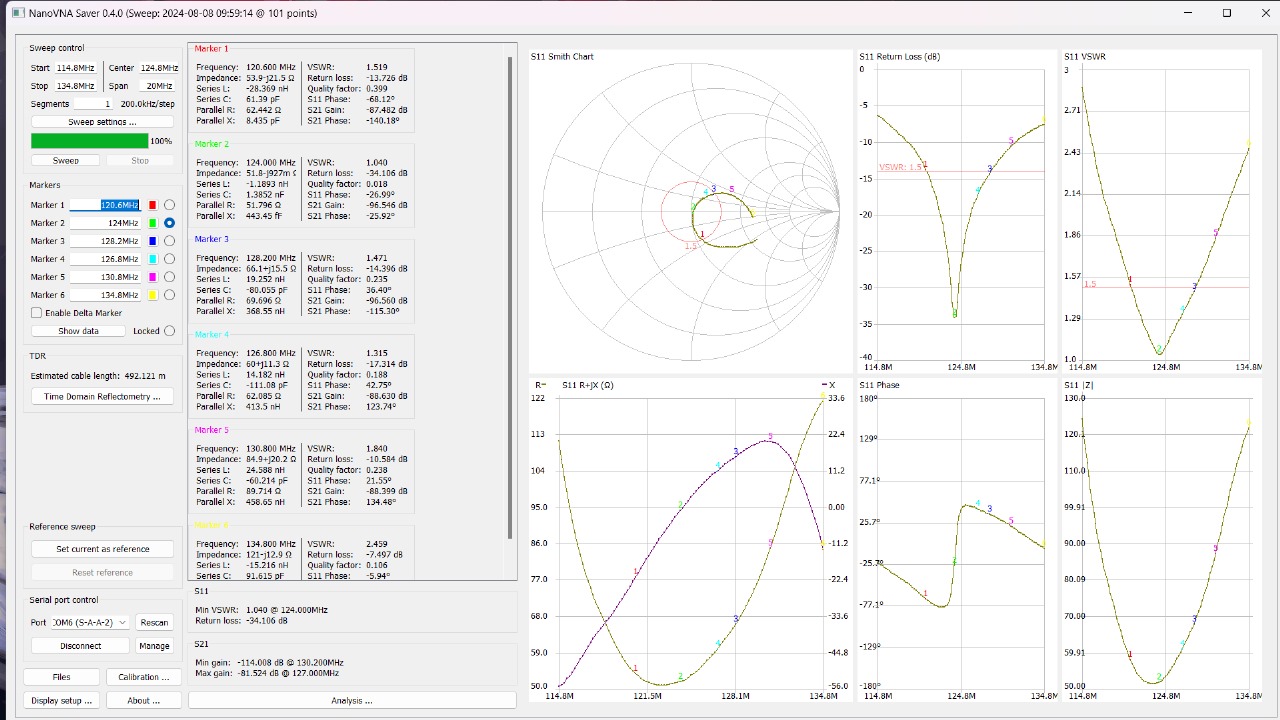Click the S11 Phase chart
The width and height of the screenshot is (1280, 720).
click(956, 540)
